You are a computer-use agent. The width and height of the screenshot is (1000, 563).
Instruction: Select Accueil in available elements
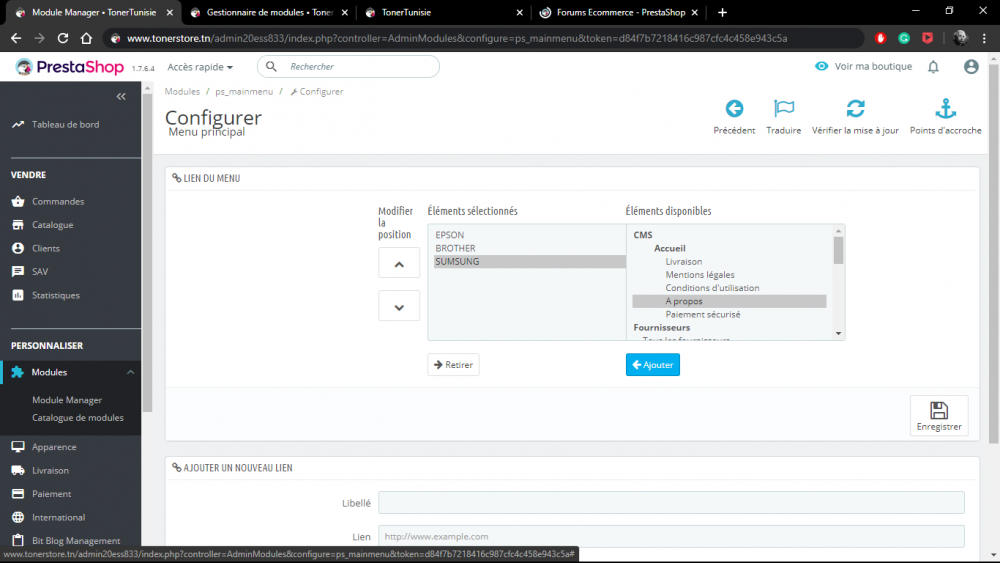pos(670,248)
